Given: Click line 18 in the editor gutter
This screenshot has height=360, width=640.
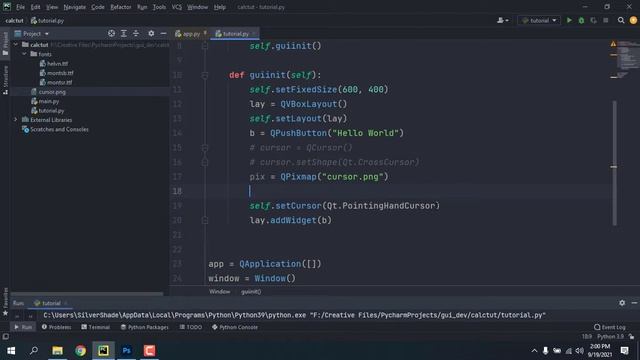Looking at the screenshot, I should (177, 191).
